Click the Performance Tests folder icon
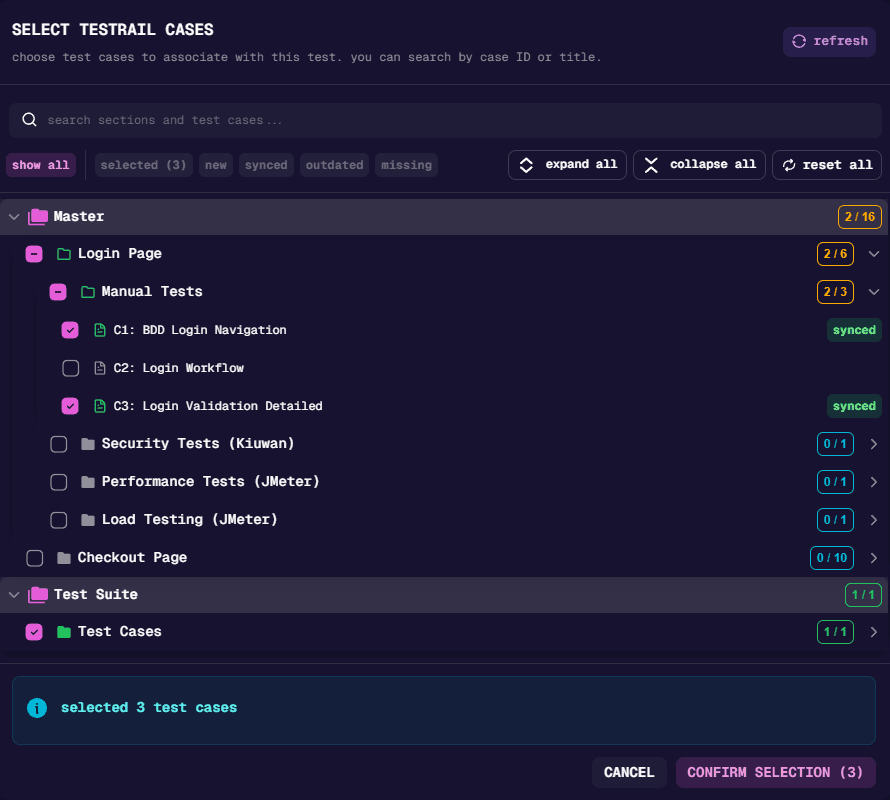 (88, 482)
